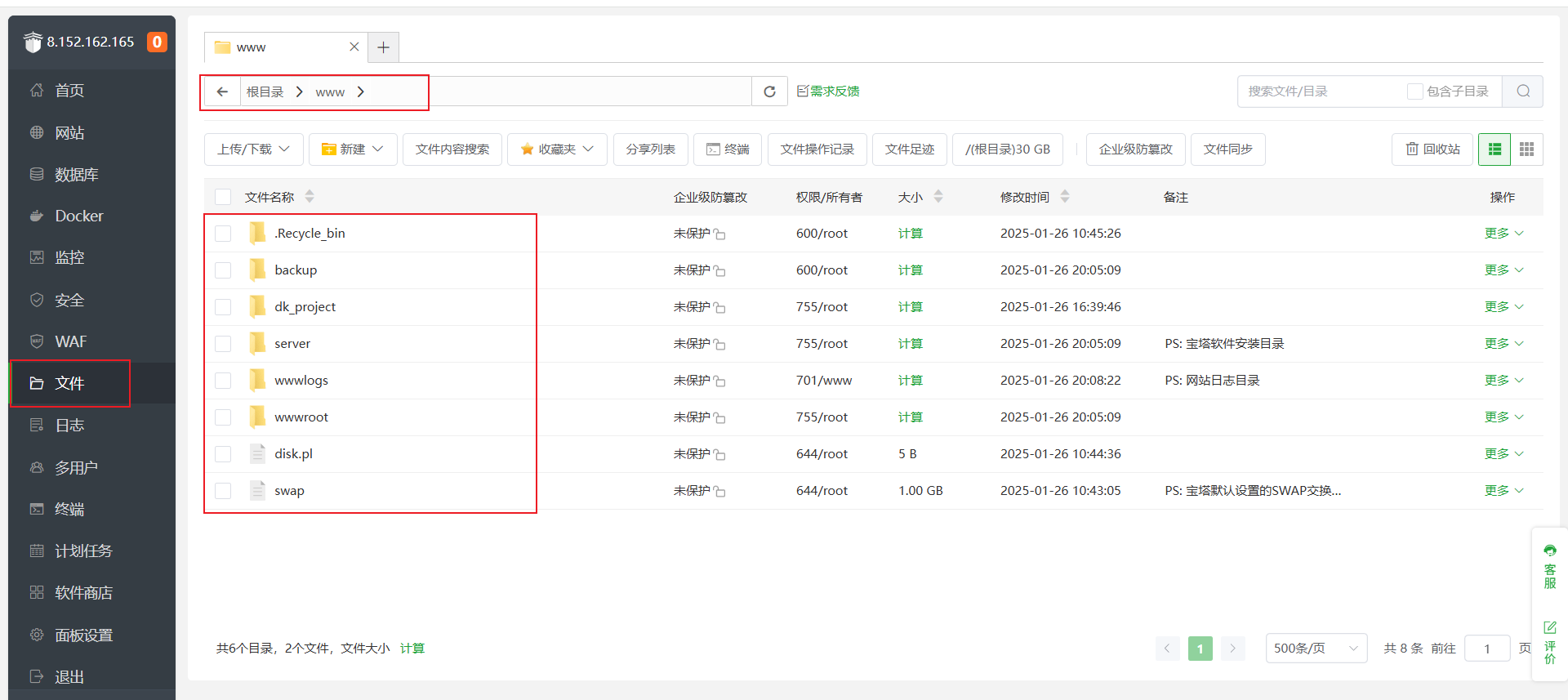Enable include subdirectories (包含子目录) checkbox

(x=1414, y=91)
